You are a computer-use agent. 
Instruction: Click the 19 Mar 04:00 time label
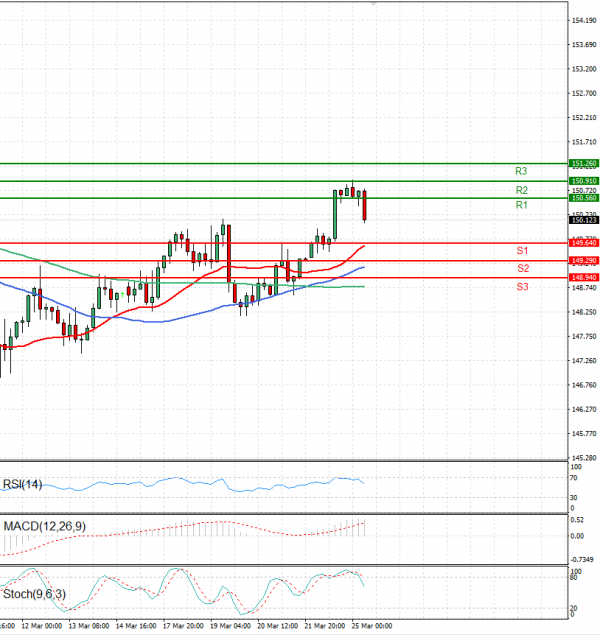pos(230,626)
